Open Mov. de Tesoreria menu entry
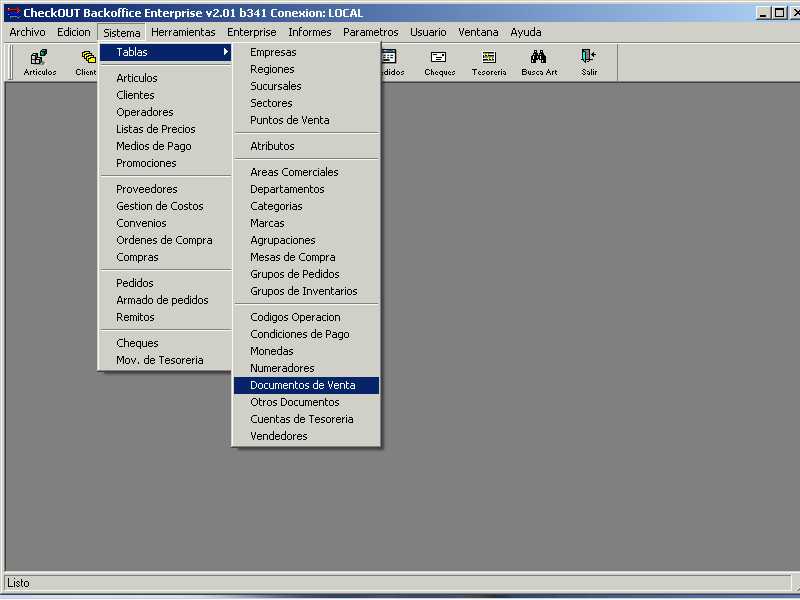 point(165,360)
